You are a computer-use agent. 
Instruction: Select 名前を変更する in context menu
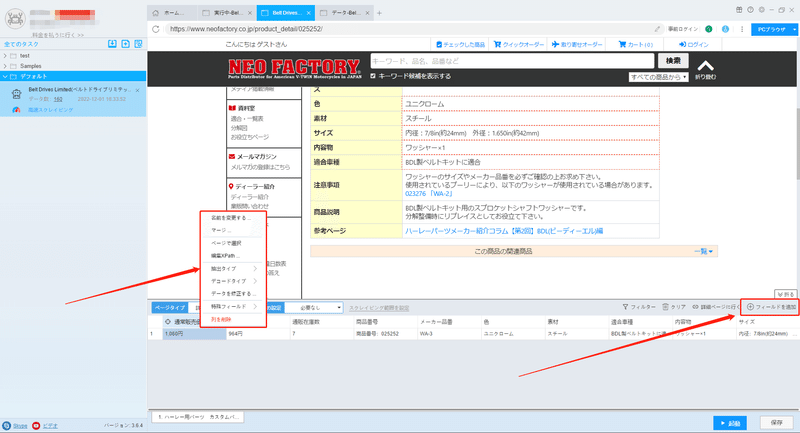231,218
